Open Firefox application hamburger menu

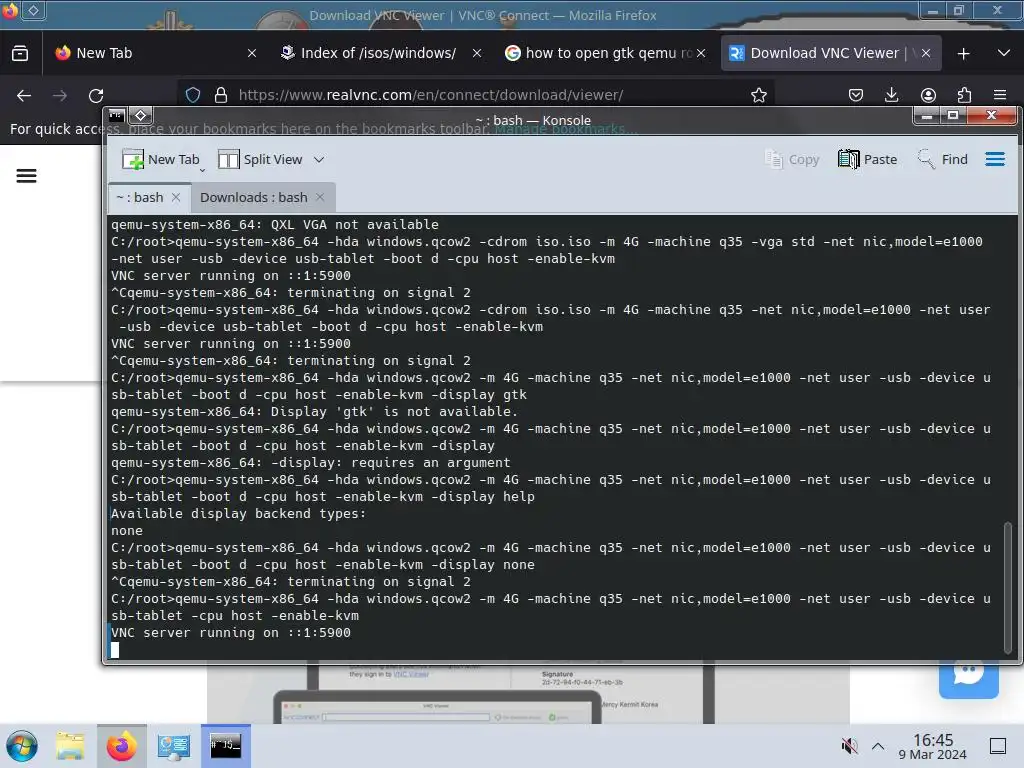[1000, 95]
